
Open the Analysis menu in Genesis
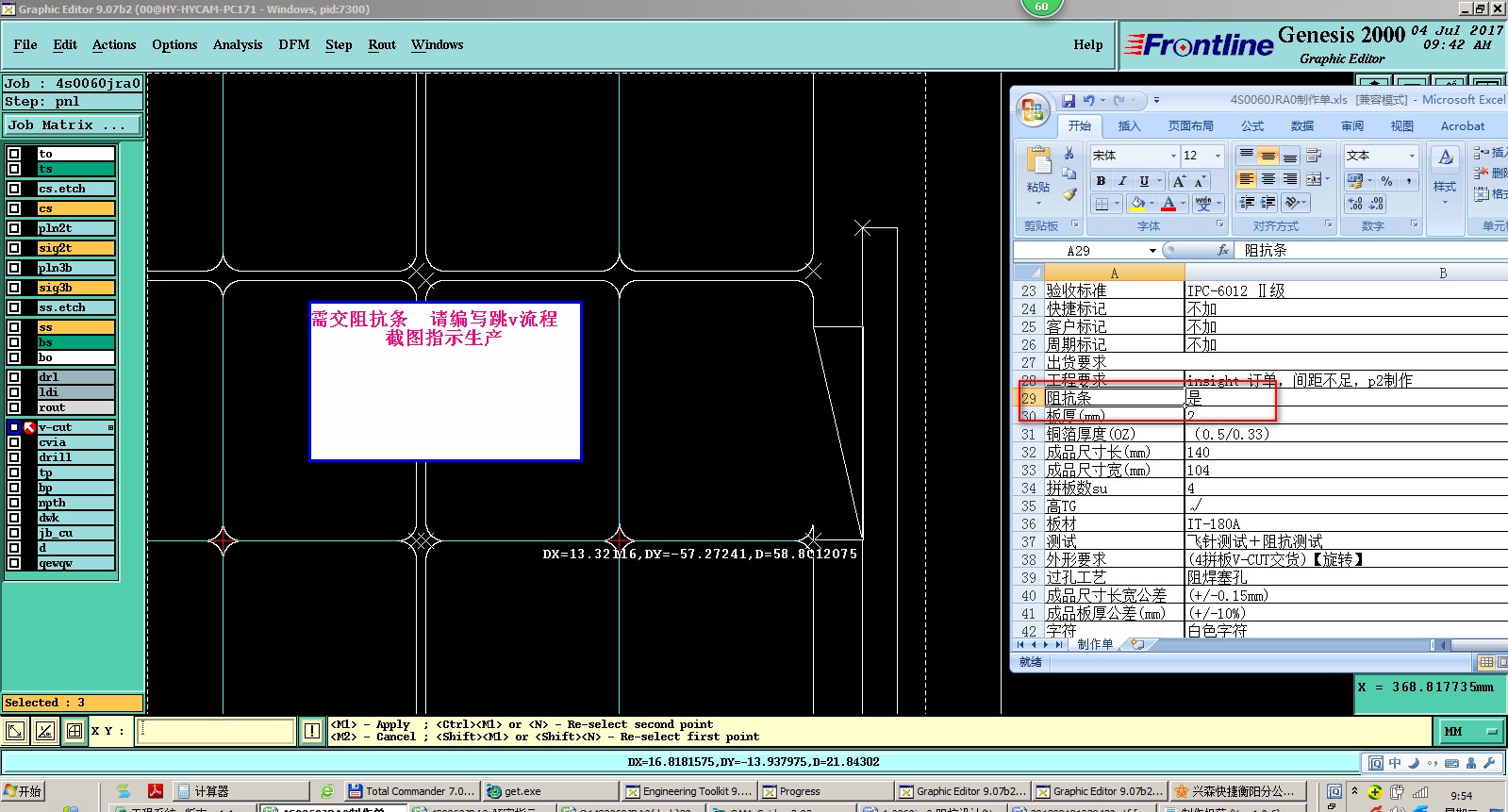[x=237, y=44]
